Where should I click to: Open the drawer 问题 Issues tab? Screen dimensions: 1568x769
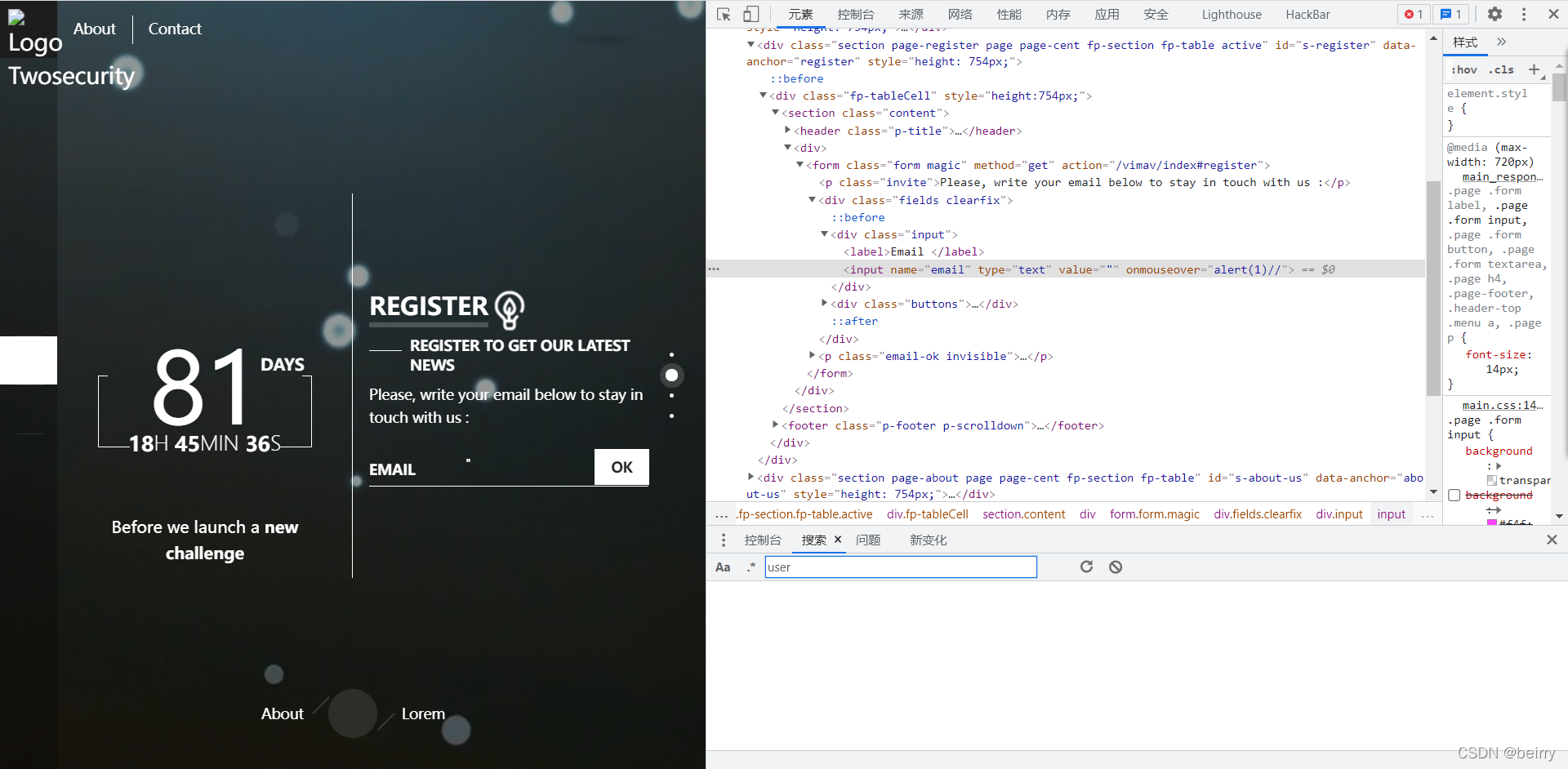(x=868, y=540)
